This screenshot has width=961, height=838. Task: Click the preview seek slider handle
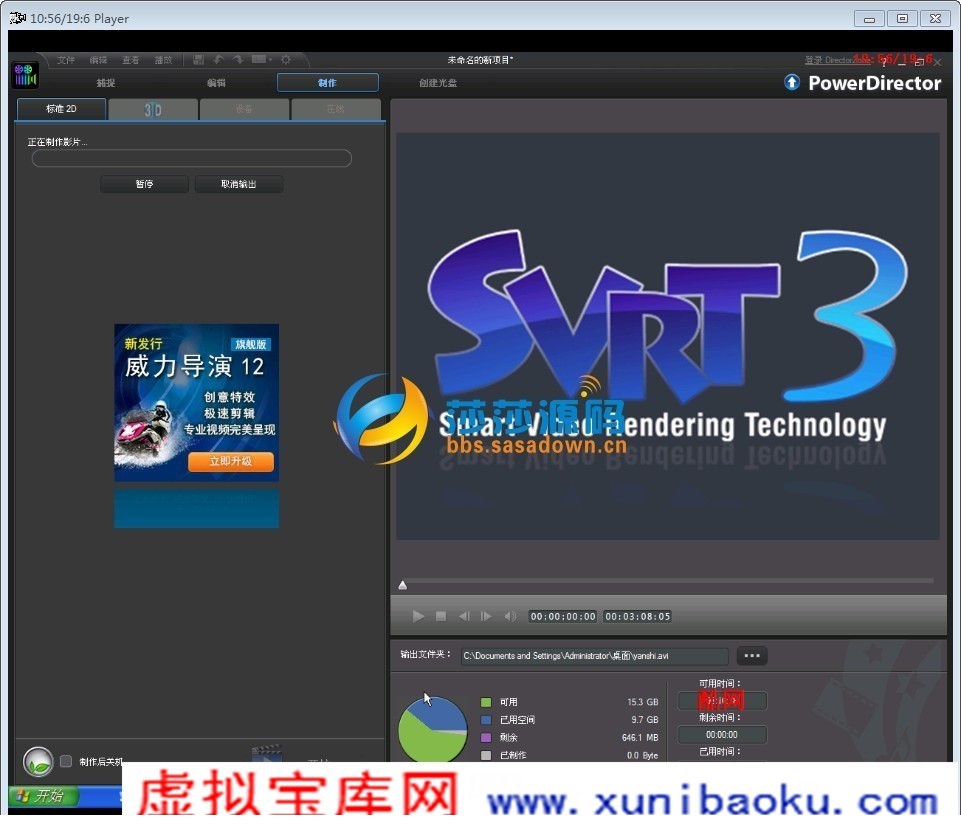point(403,585)
